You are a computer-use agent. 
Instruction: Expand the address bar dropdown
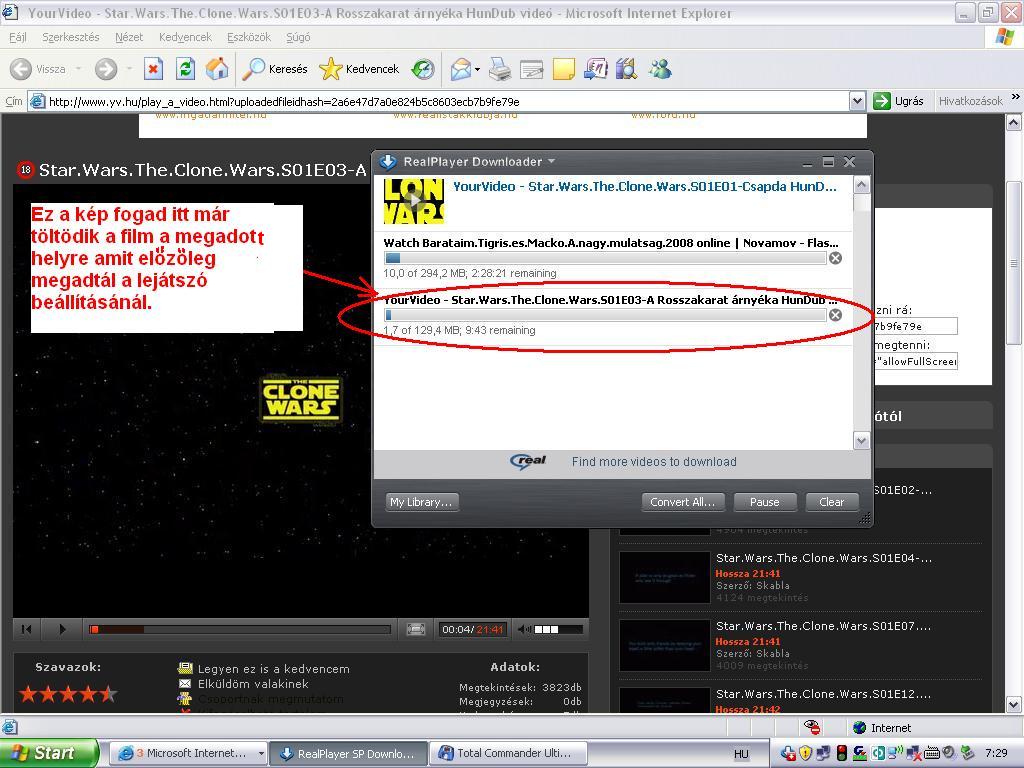click(857, 101)
